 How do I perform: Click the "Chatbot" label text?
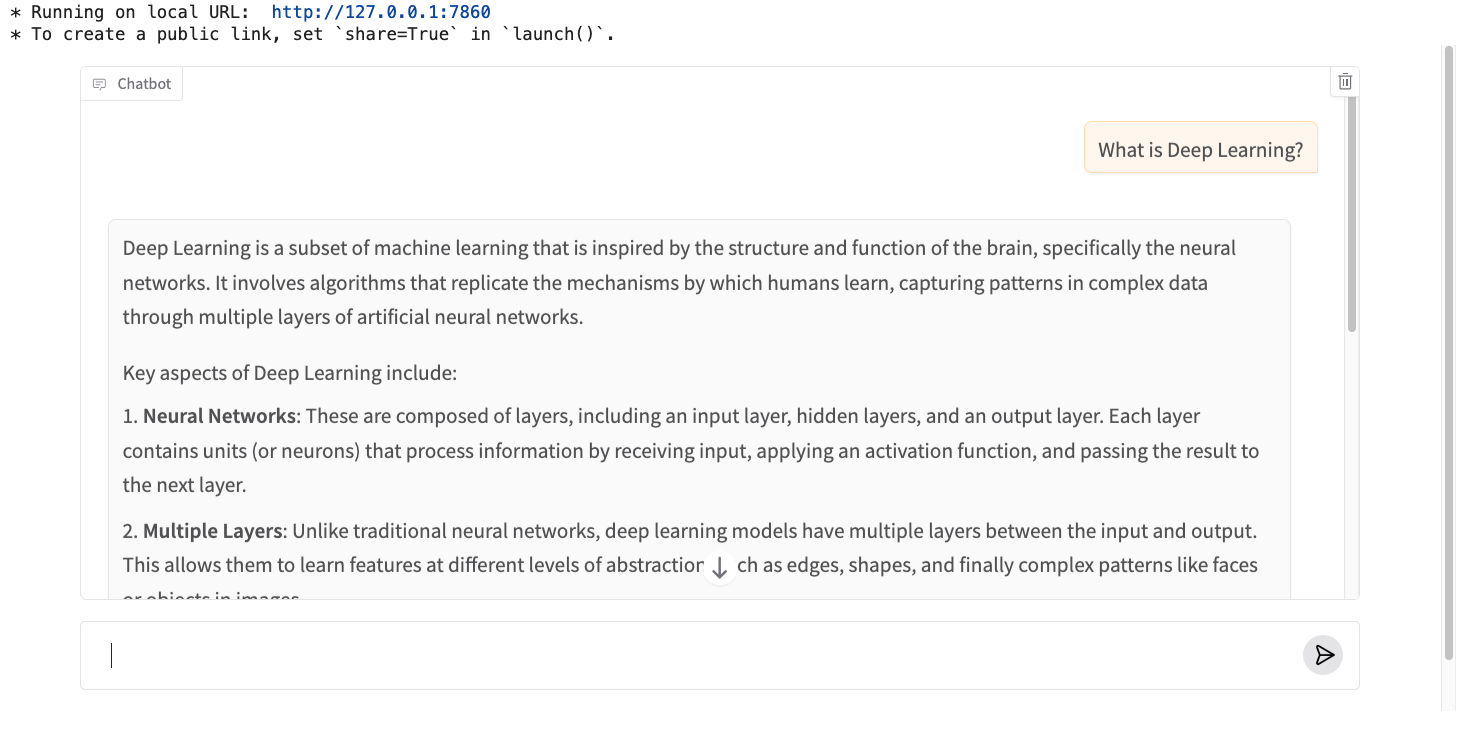click(144, 84)
